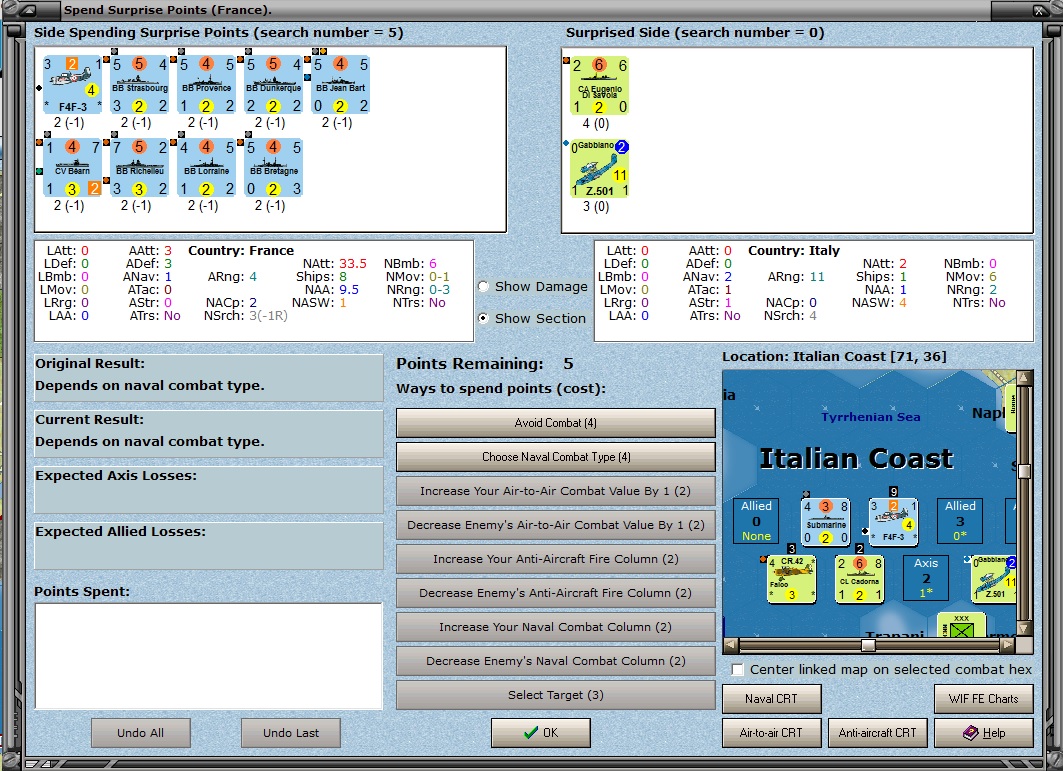Click the army unit counter near Trapani
1063x771 pixels.
click(961, 625)
